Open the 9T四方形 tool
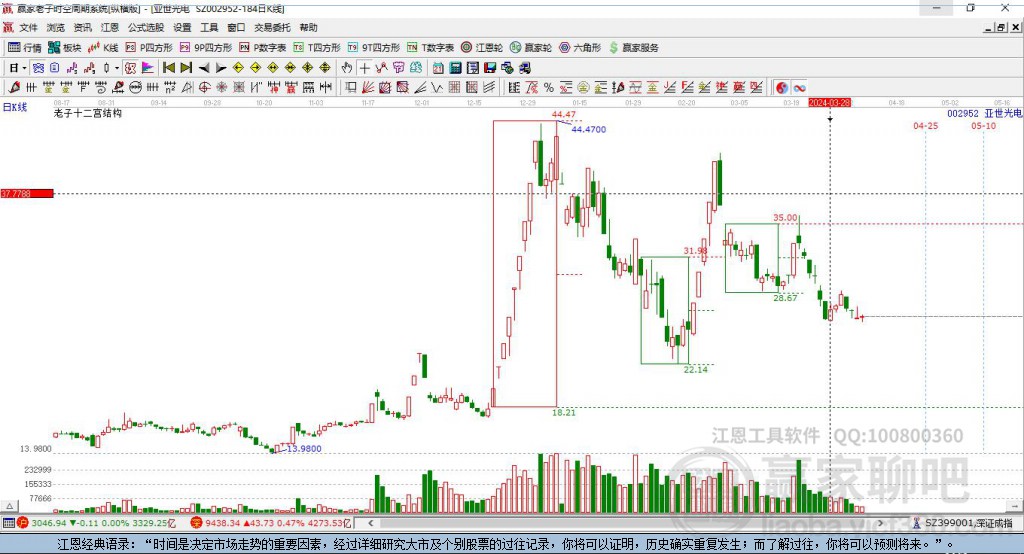The width and height of the screenshot is (1024, 554). (x=374, y=48)
